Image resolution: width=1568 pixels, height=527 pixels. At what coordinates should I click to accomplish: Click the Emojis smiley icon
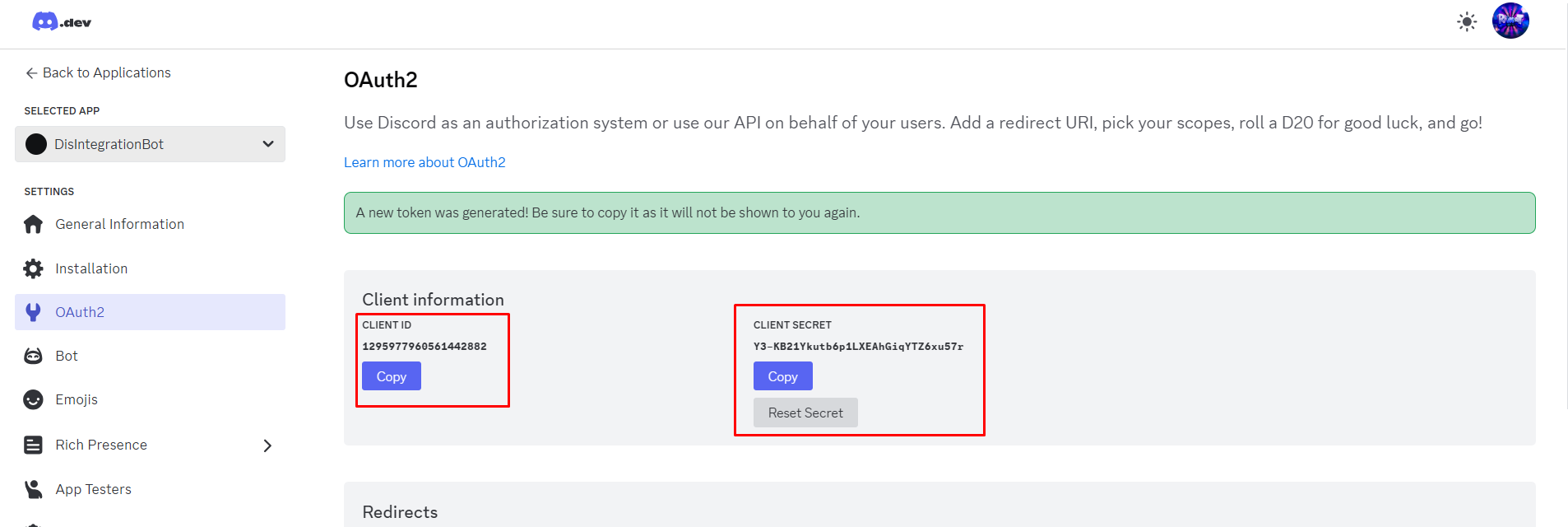coord(33,399)
